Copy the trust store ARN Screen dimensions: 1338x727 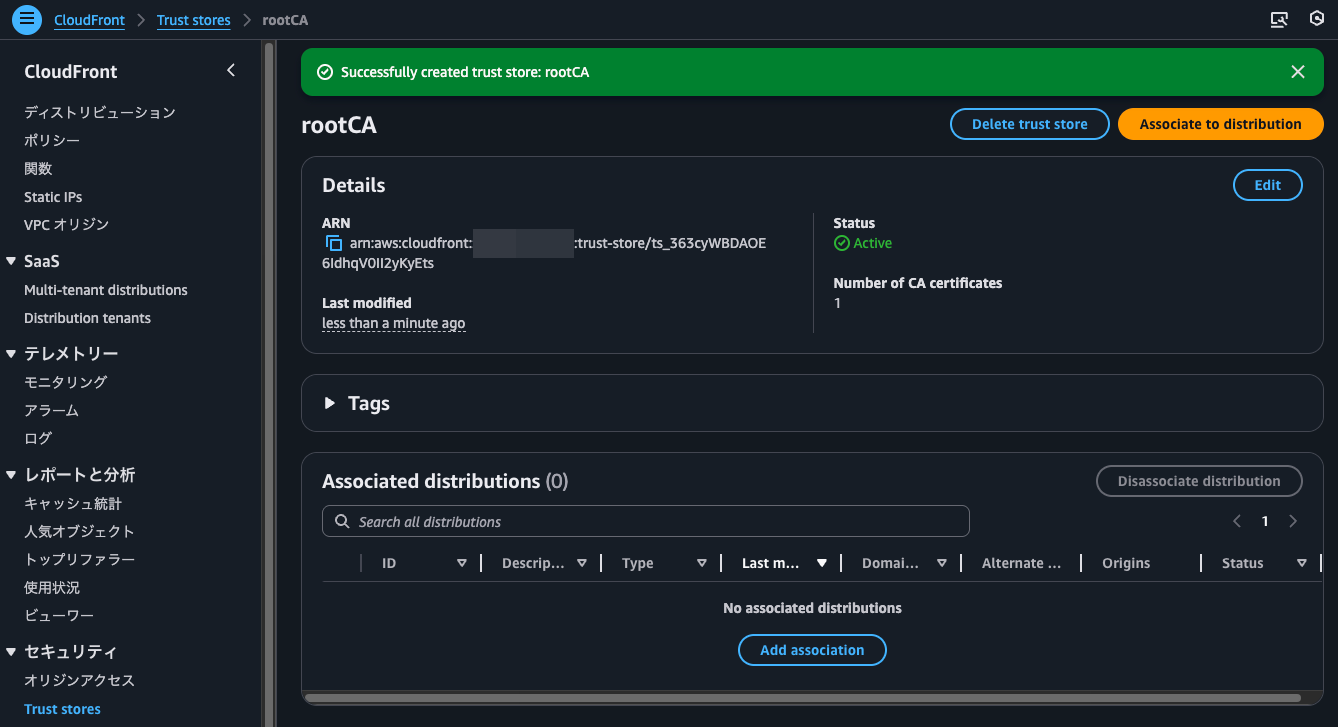point(332,242)
